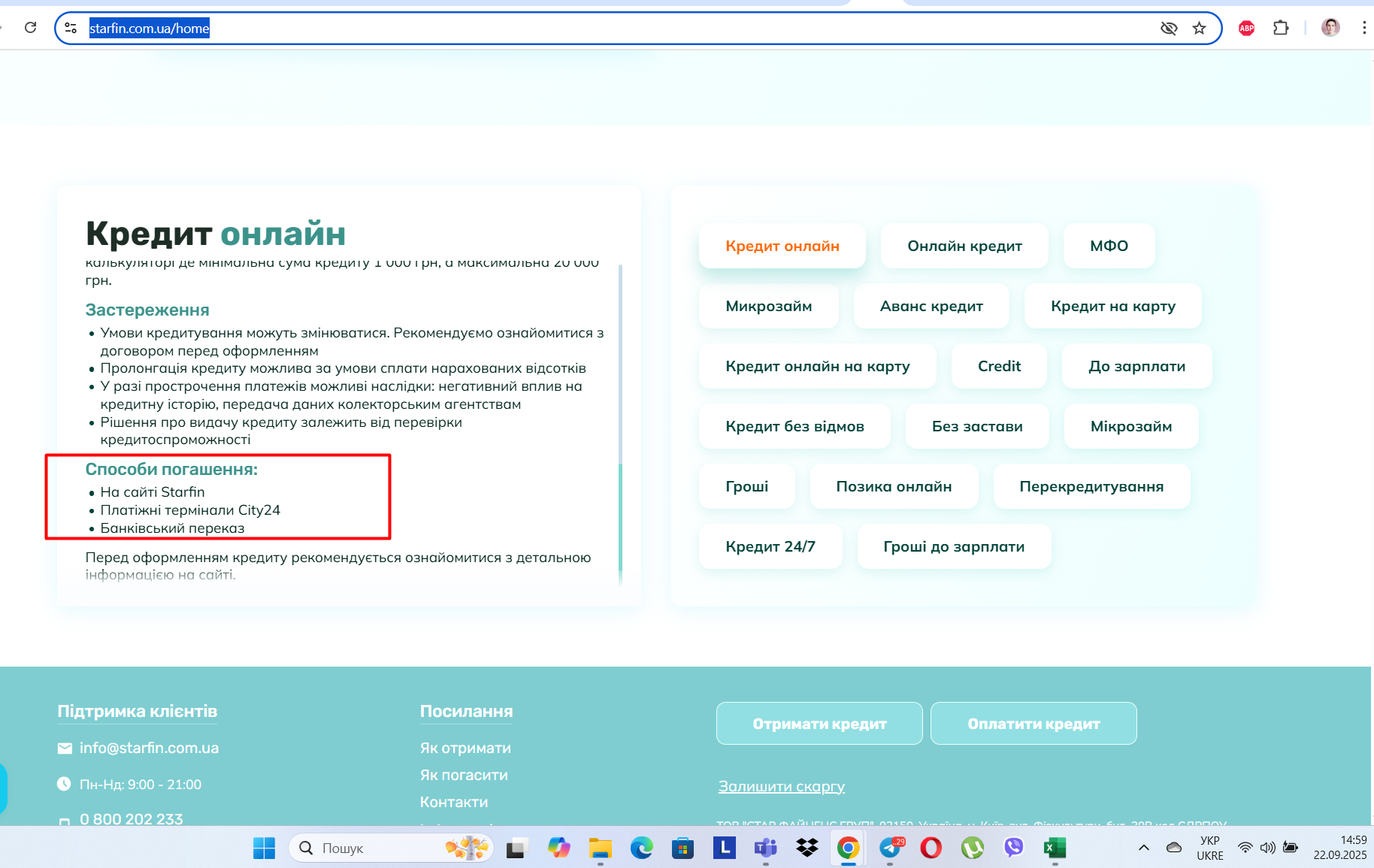Open the Гроші chip
Viewport: 1374px width, 868px height.
click(747, 486)
